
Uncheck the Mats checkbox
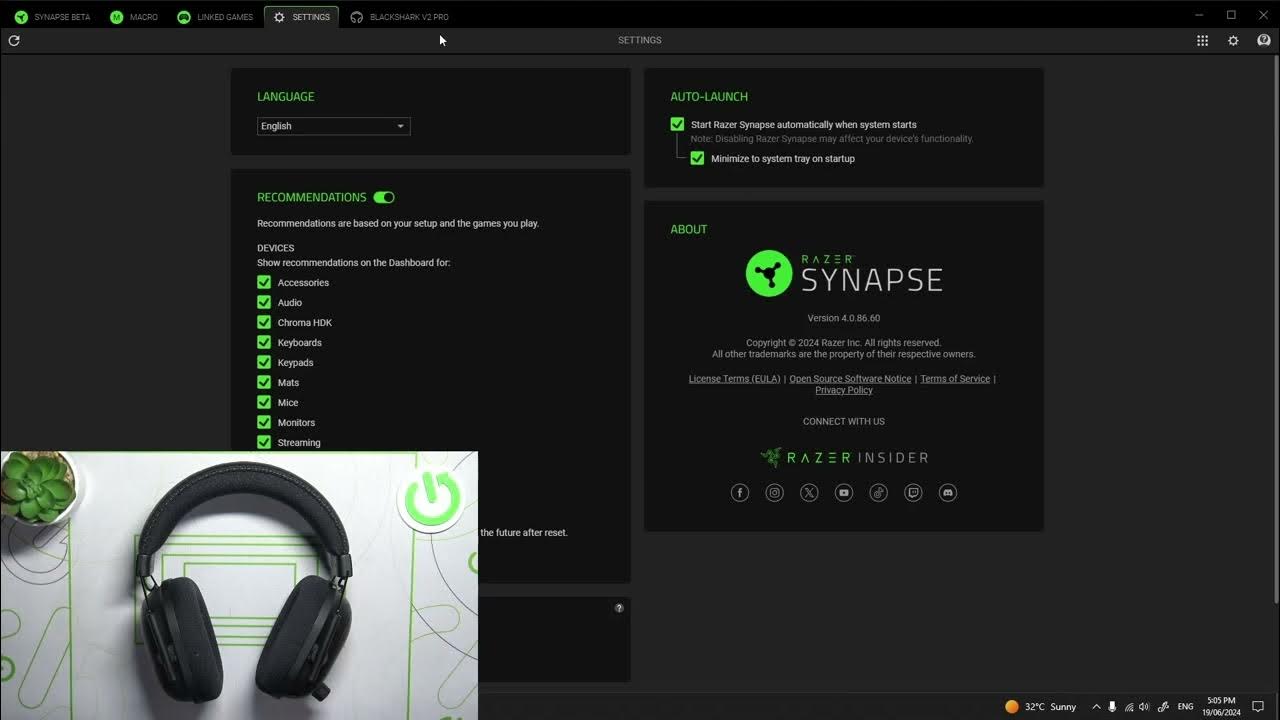[264, 382]
